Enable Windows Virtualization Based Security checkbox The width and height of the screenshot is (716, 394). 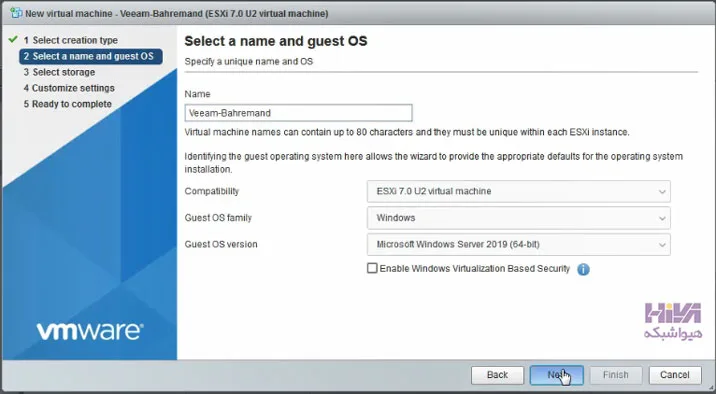click(372, 268)
